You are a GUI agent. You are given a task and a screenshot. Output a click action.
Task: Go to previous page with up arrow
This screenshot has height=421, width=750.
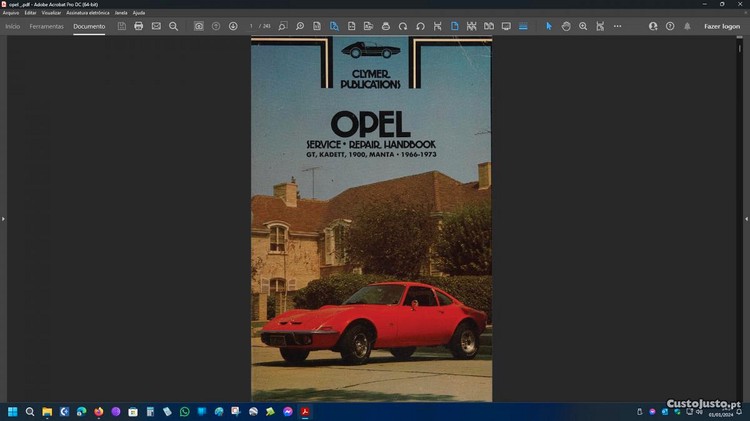(216, 26)
